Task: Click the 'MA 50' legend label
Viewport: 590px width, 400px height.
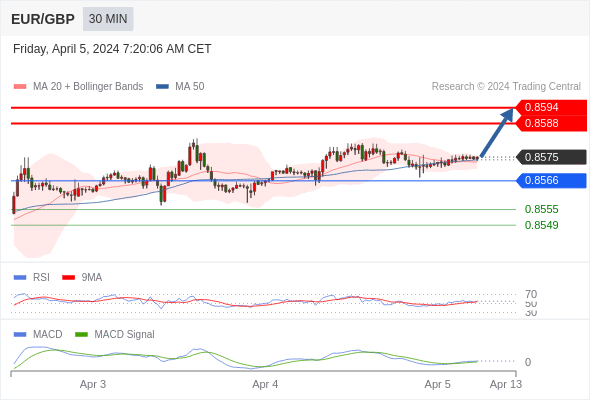Action: click(190, 87)
